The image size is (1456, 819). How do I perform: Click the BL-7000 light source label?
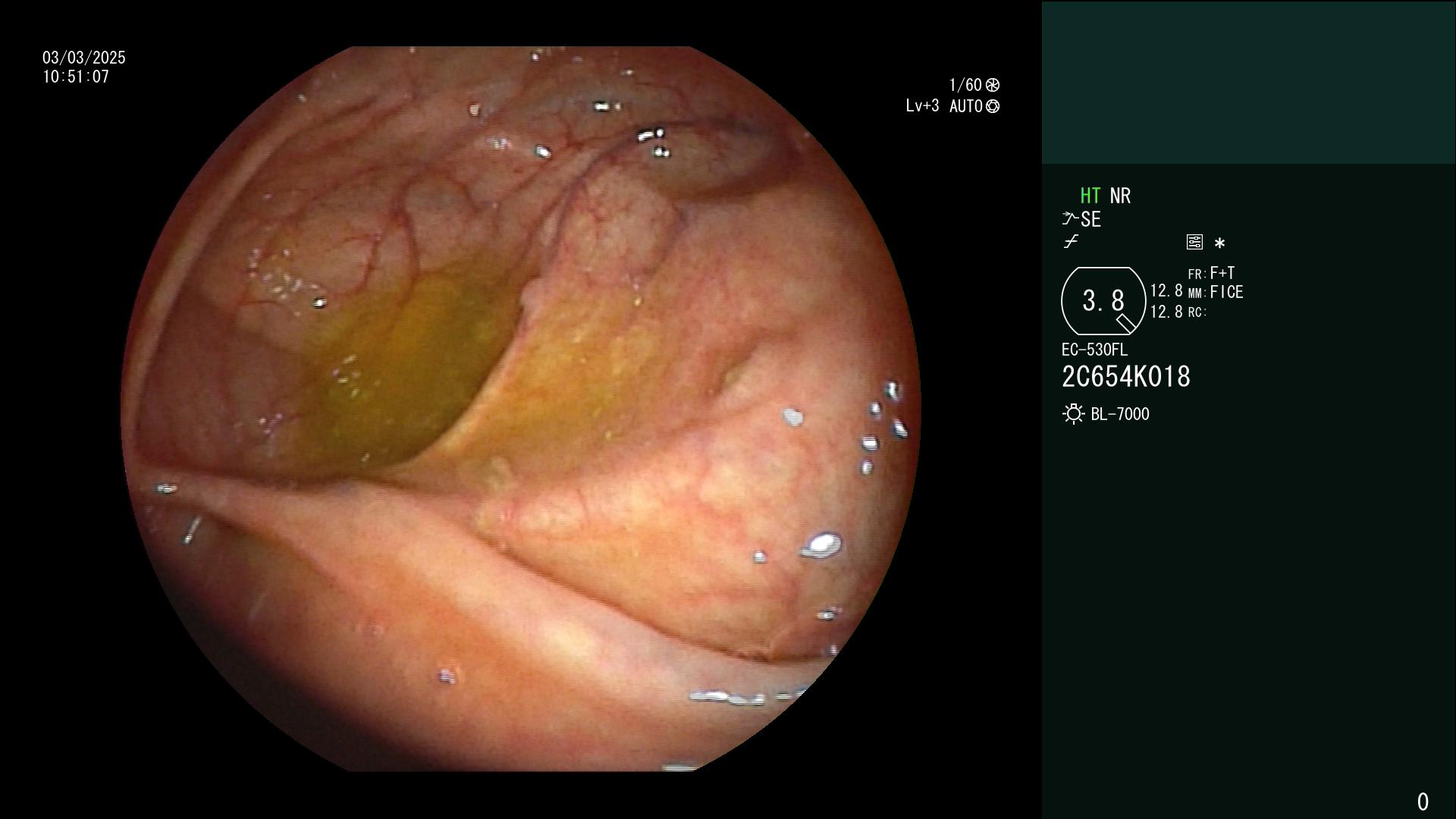[1120, 414]
